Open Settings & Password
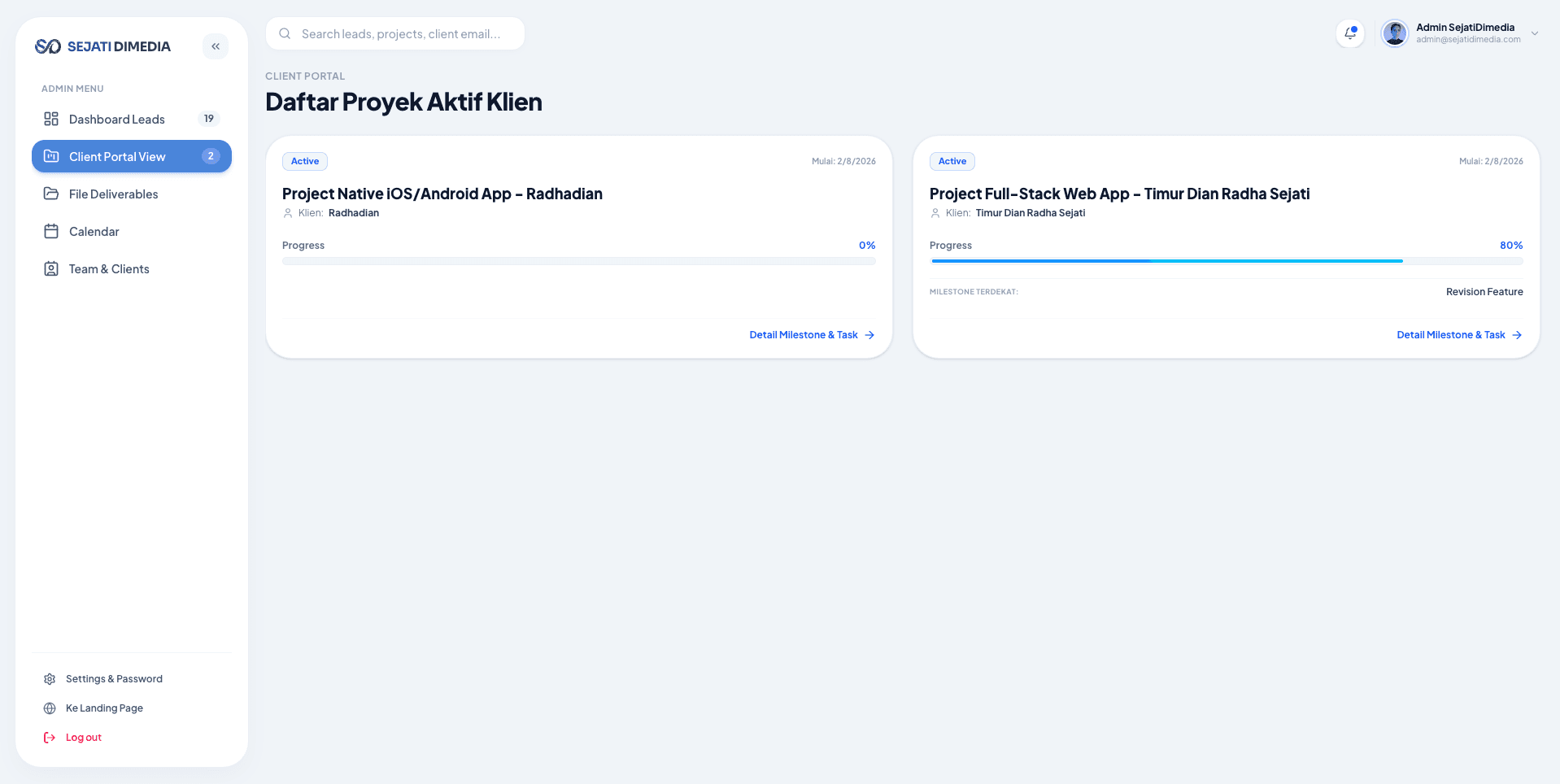This screenshot has height=784, width=1560. [132, 678]
